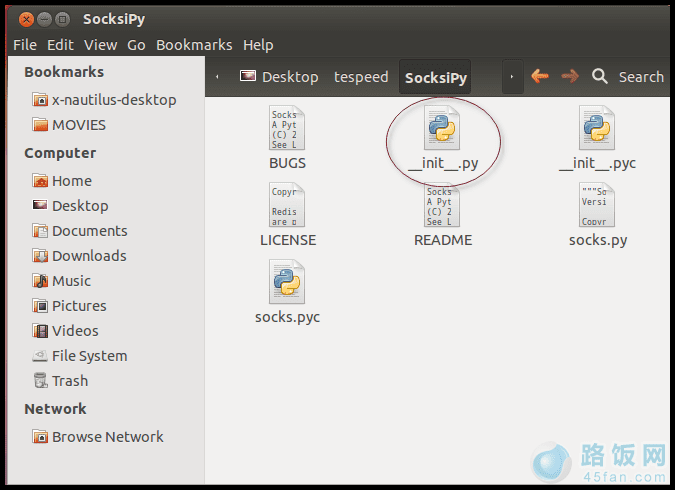Close the SocksiPy window
This screenshot has width=675, height=490.
tap(26, 19)
